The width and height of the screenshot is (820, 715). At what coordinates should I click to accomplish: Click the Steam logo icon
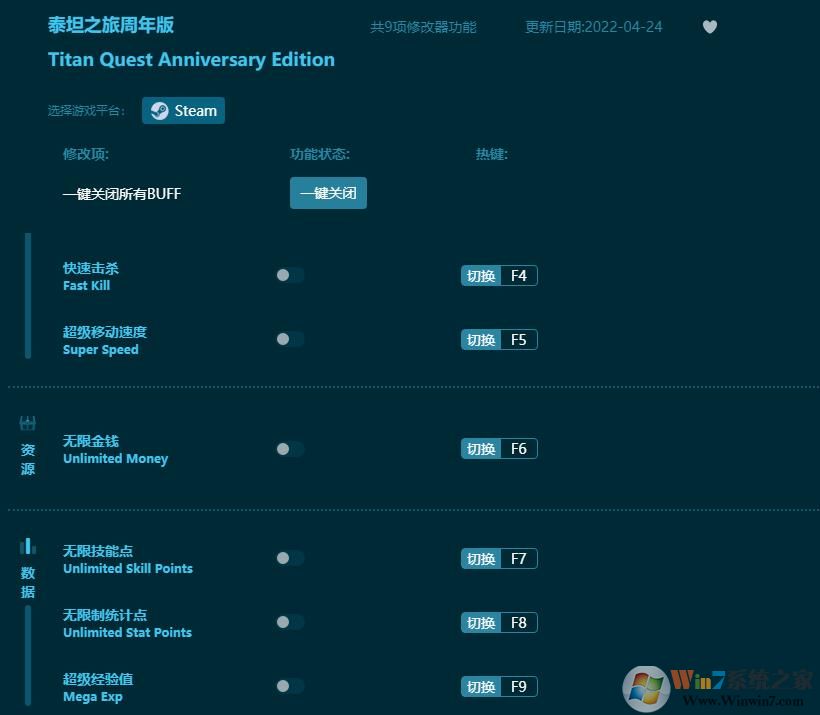click(160, 110)
